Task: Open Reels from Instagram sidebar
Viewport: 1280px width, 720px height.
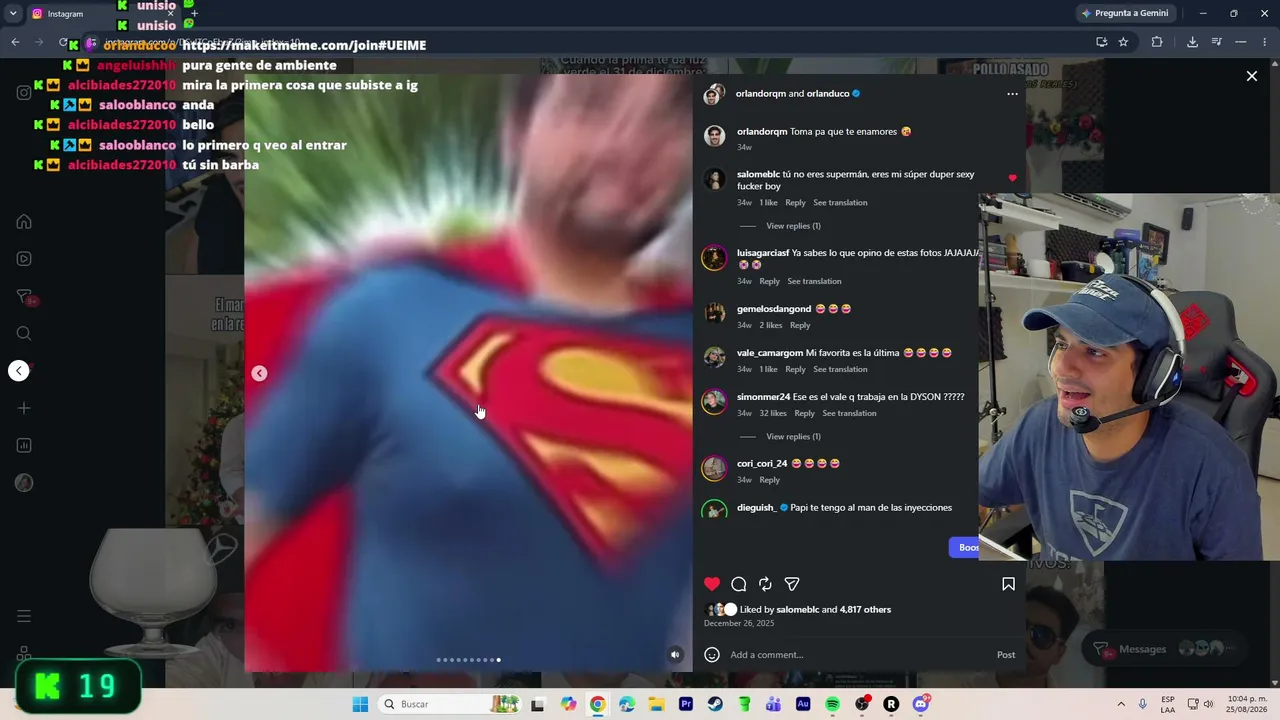Action: pyautogui.click(x=24, y=259)
